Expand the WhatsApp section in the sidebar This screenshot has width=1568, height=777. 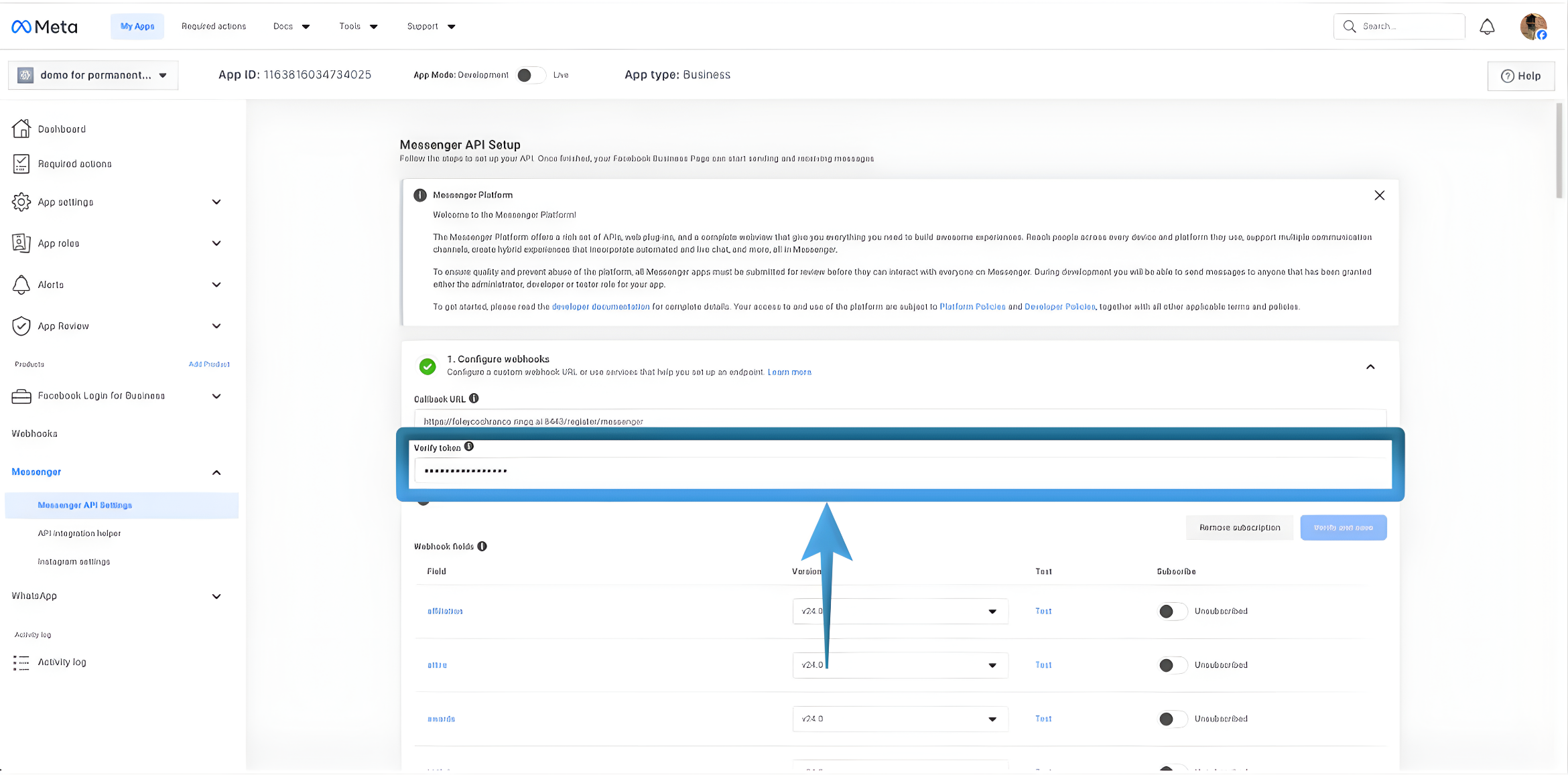click(x=216, y=596)
